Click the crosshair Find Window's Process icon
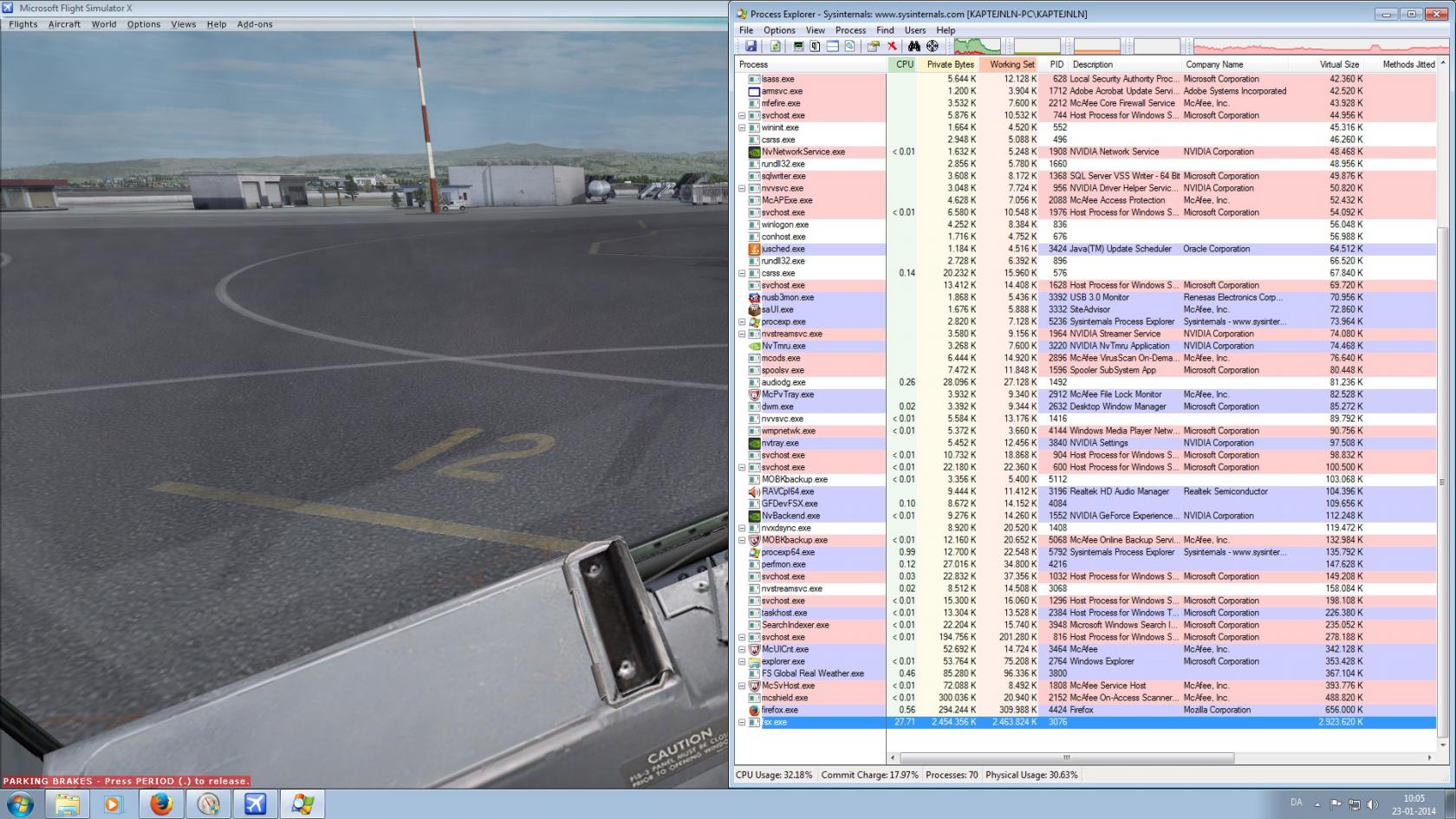The width and height of the screenshot is (1456, 819). [933, 46]
